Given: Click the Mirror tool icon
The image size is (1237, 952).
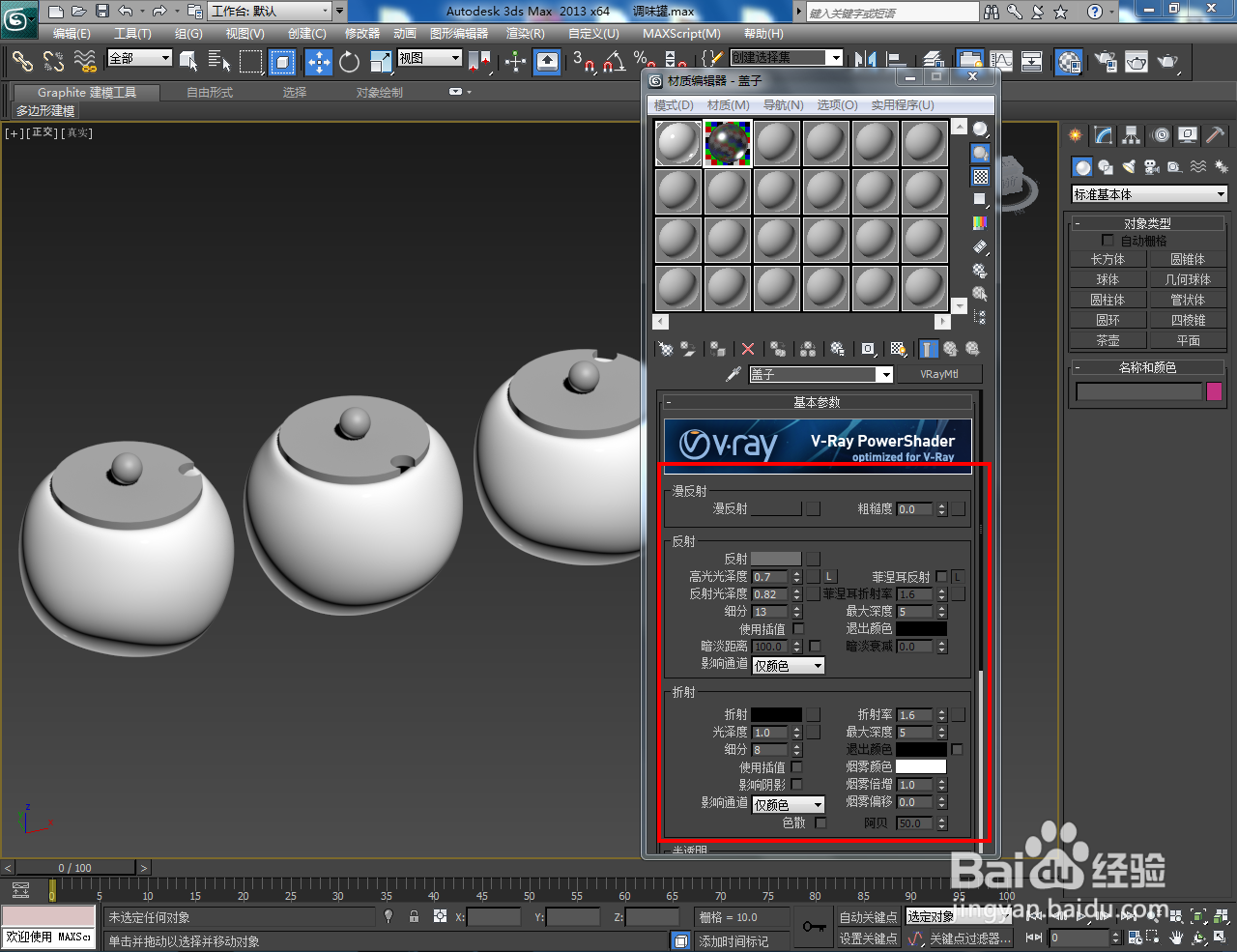Looking at the screenshot, I should click(866, 60).
